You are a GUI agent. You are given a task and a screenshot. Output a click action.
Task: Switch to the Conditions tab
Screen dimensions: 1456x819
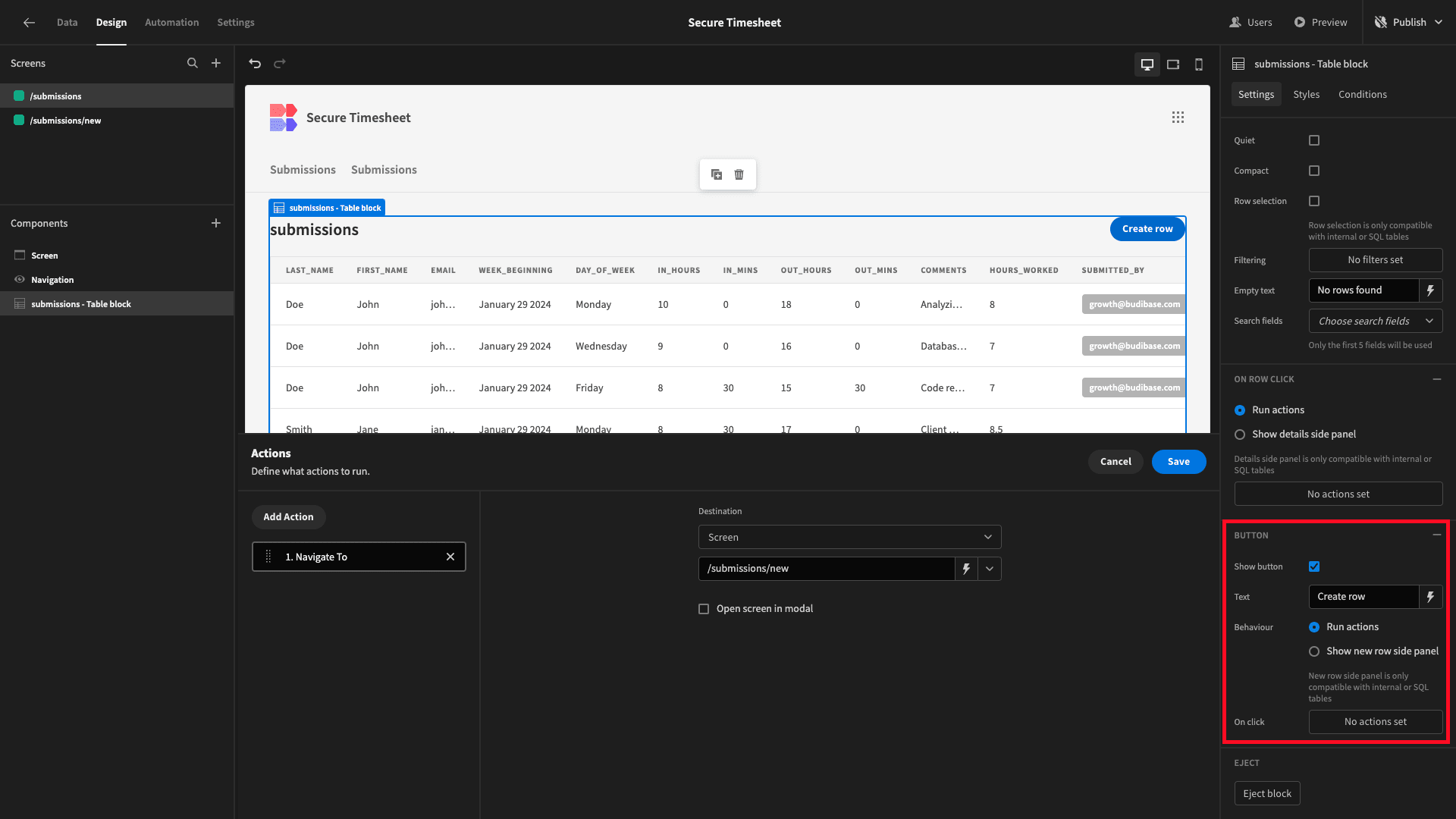tap(1362, 95)
